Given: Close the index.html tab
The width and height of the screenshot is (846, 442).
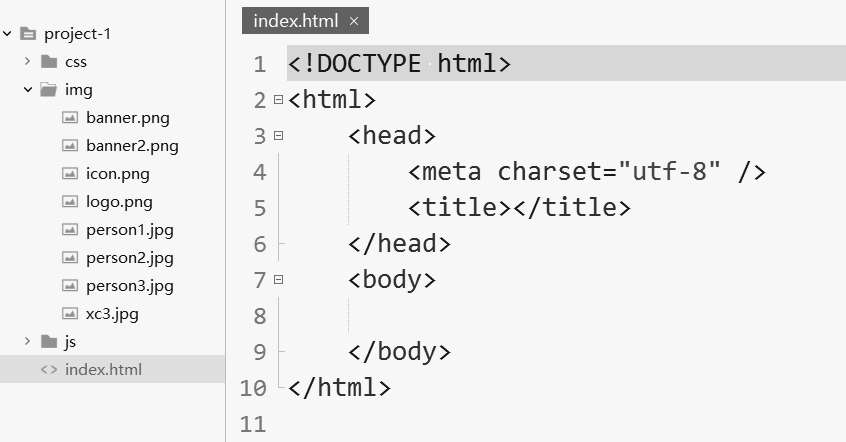Looking at the screenshot, I should click(x=354, y=21).
